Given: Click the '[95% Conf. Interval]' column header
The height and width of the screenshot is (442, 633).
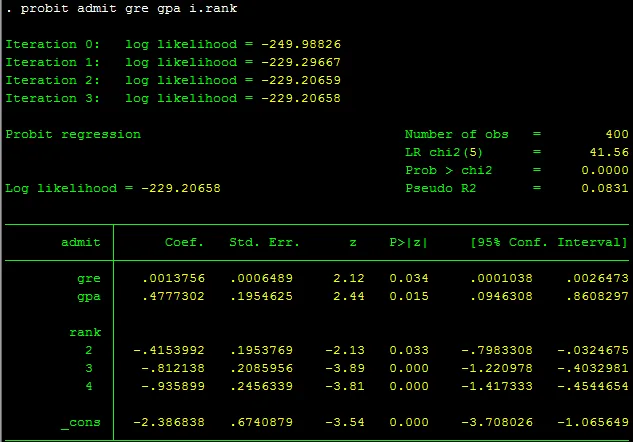Looking at the screenshot, I should point(549,242).
